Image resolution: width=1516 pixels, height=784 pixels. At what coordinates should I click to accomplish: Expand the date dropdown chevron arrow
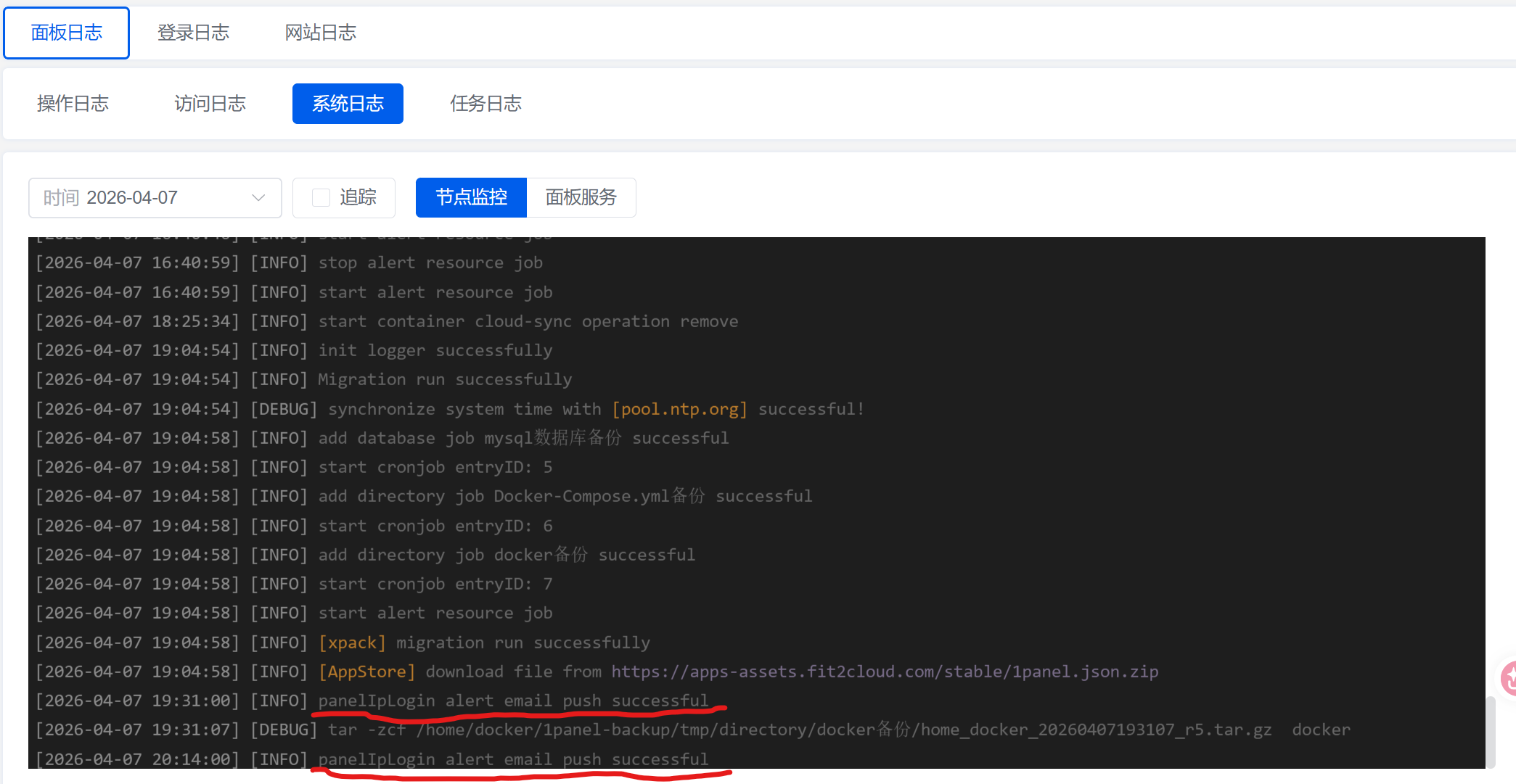coord(258,198)
